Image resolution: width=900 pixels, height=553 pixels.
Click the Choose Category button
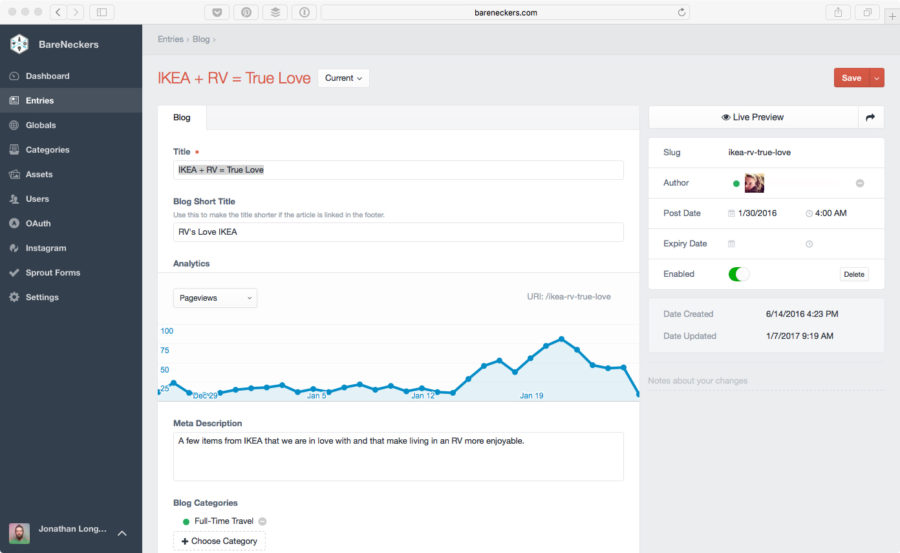click(x=219, y=541)
